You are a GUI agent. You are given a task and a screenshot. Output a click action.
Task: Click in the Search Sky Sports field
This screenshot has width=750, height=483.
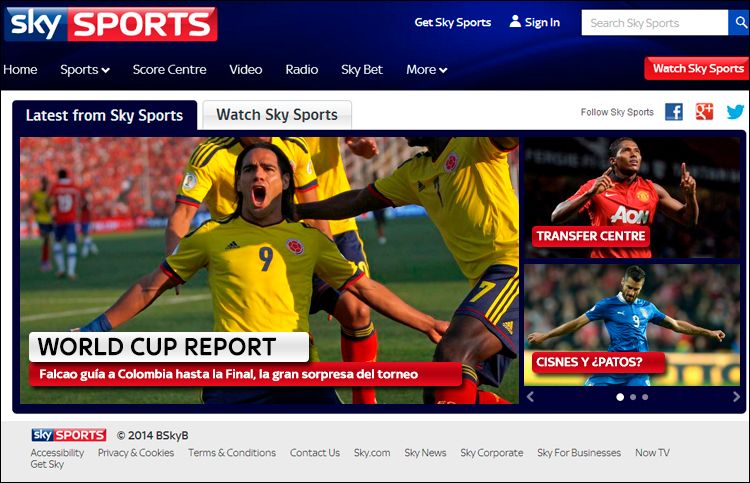[x=654, y=22]
